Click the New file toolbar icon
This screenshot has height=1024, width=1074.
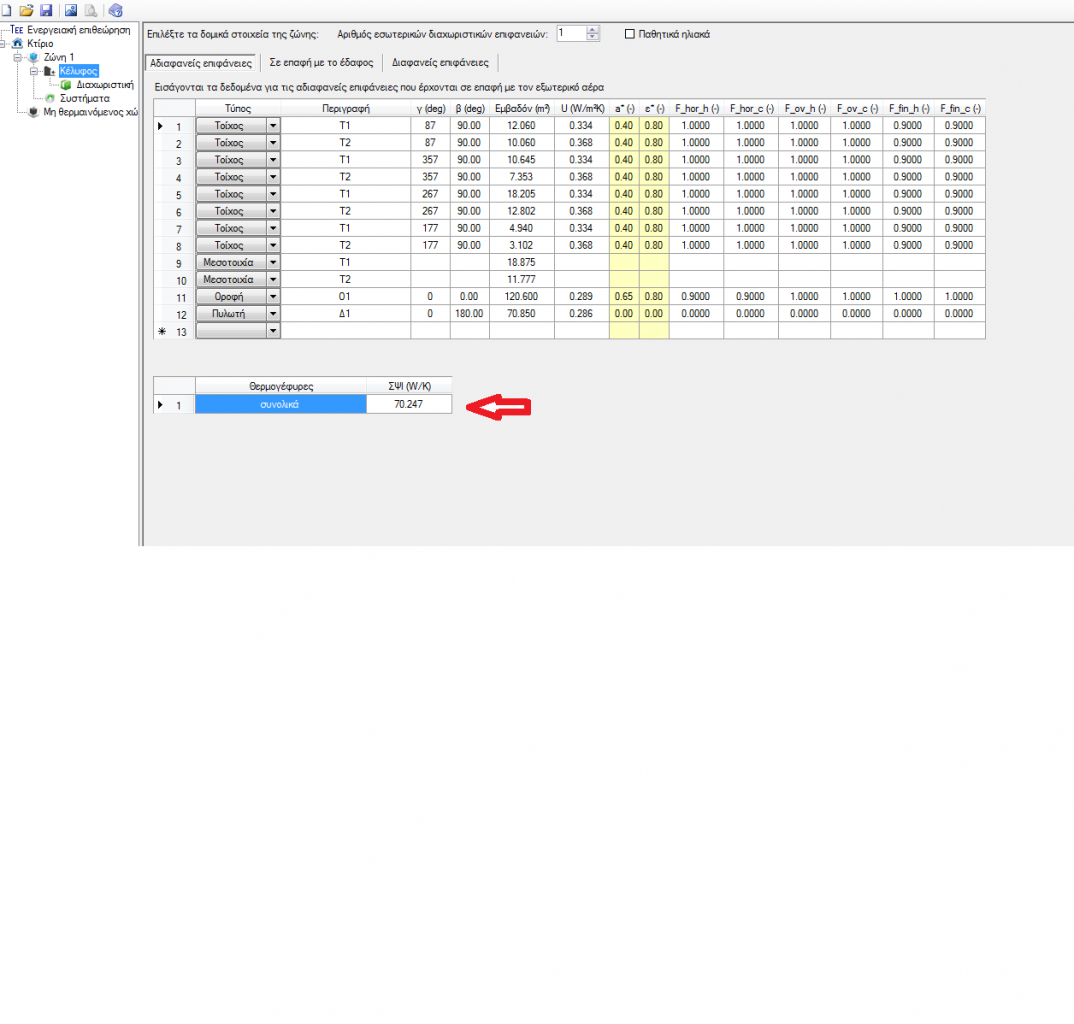click(8, 10)
